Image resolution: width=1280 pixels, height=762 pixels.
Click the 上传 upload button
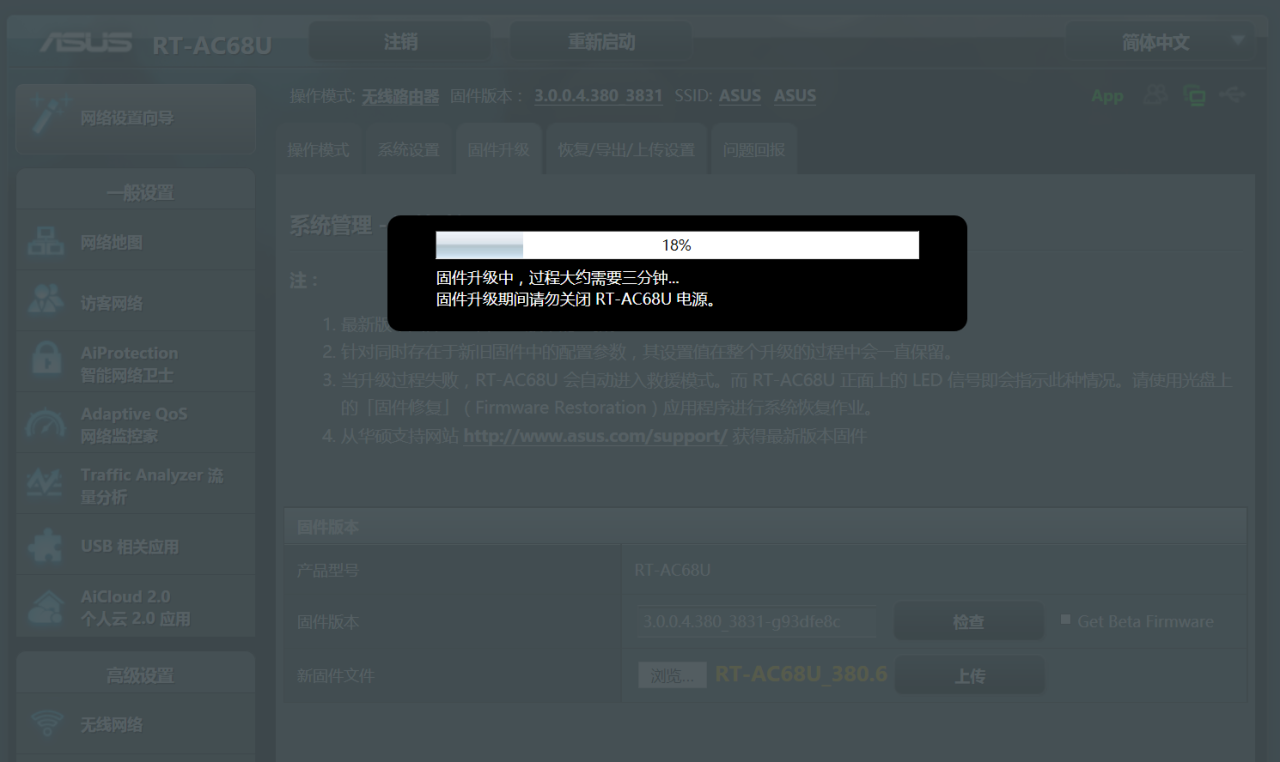point(969,676)
